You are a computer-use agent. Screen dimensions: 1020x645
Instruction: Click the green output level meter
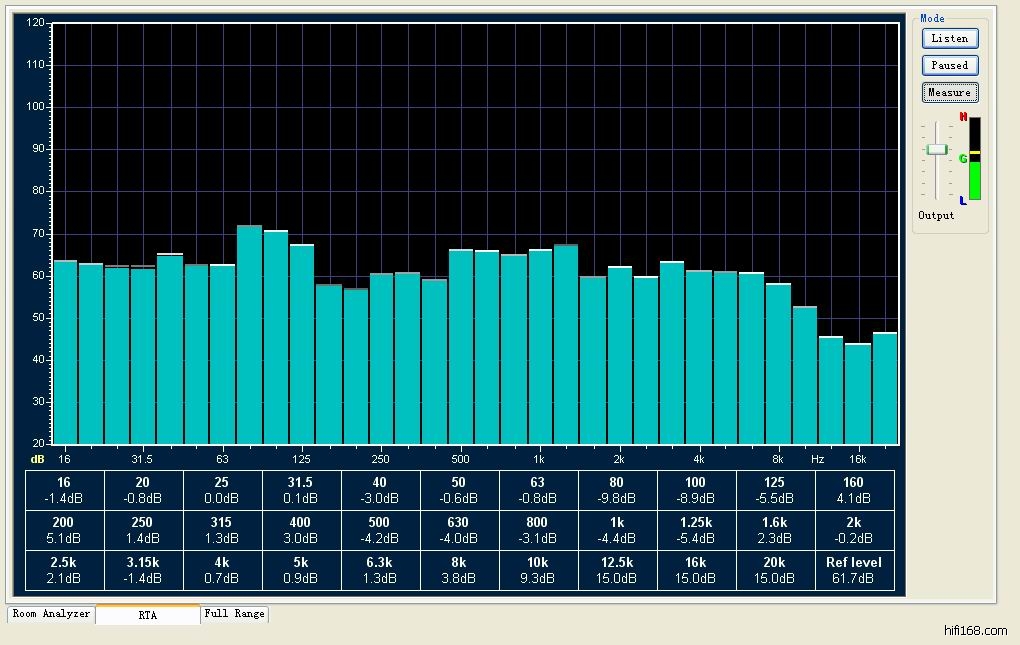(974, 180)
